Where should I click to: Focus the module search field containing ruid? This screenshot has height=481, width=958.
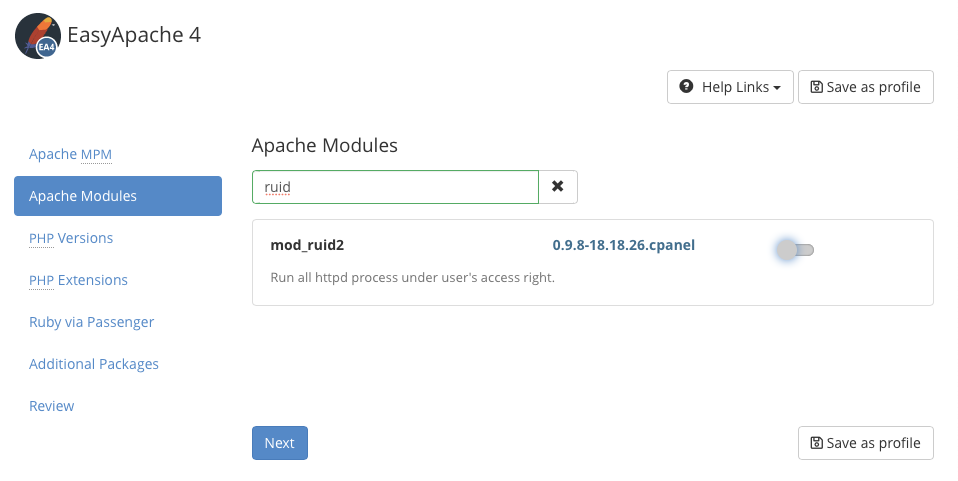point(395,187)
